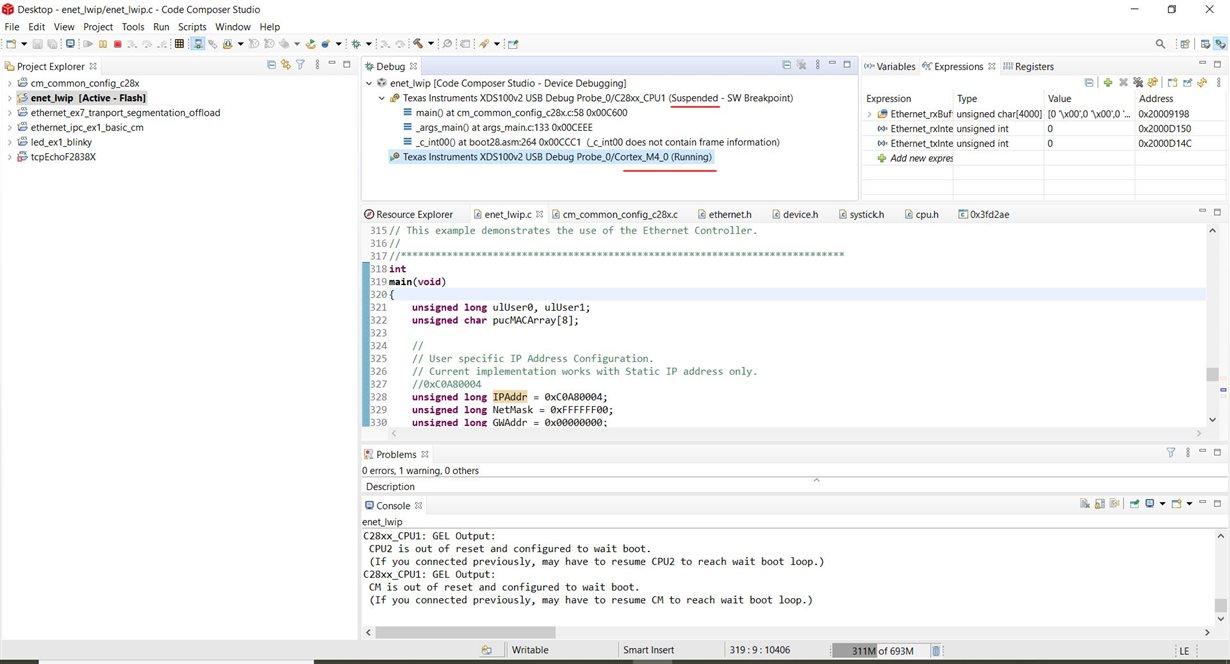Open the toolbar Search magnifier icon
The height and width of the screenshot is (664, 1230).
(1160, 44)
